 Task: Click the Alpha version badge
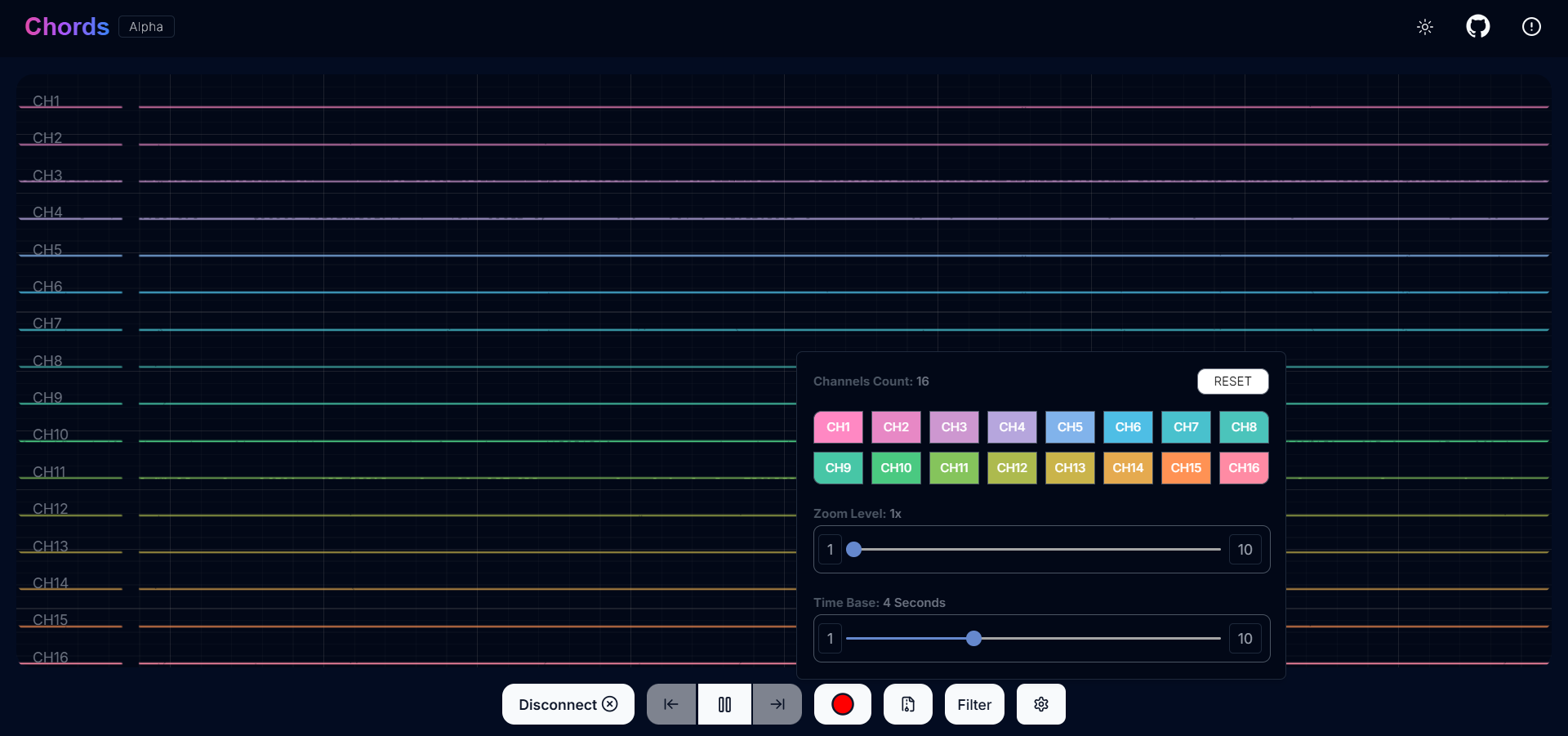[x=145, y=26]
